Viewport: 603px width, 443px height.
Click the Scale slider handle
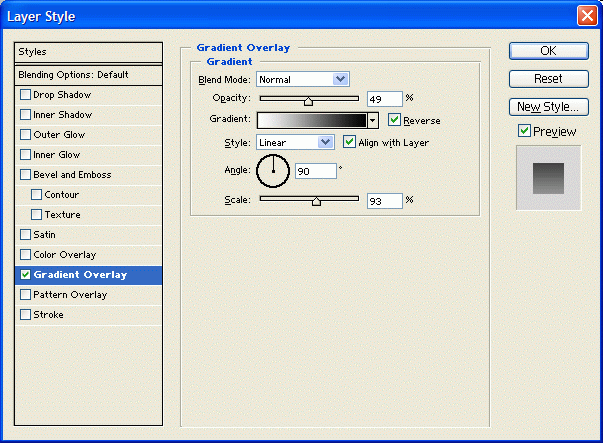tap(316, 201)
